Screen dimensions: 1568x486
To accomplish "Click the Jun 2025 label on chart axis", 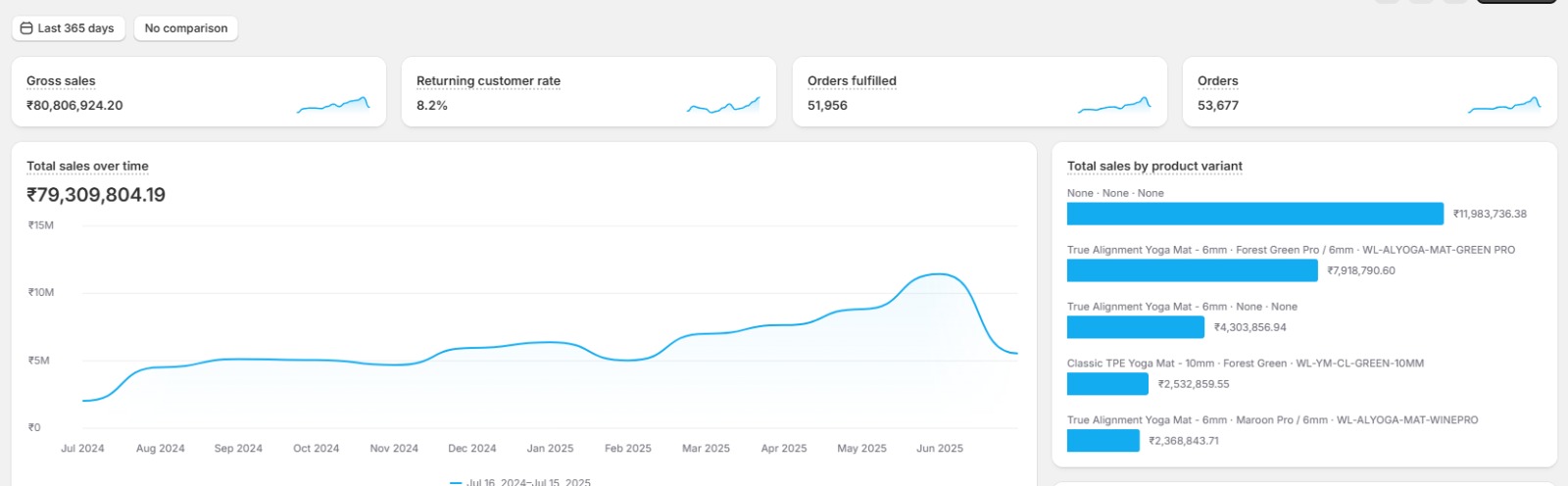I will [939, 449].
